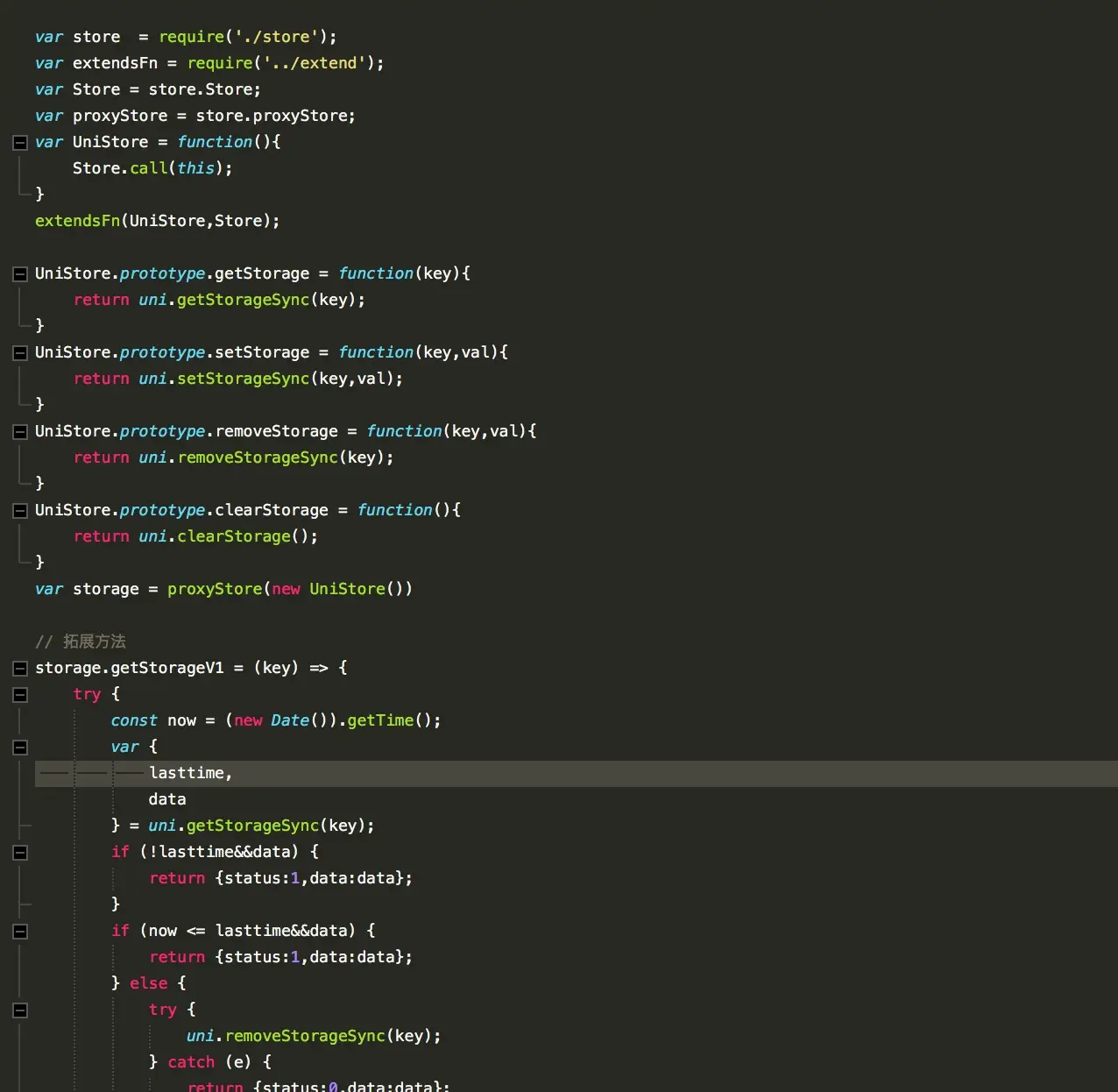Fold the outer try block in getStorageV1
This screenshot has height=1092, width=1118.
pyautogui.click(x=20, y=695)
